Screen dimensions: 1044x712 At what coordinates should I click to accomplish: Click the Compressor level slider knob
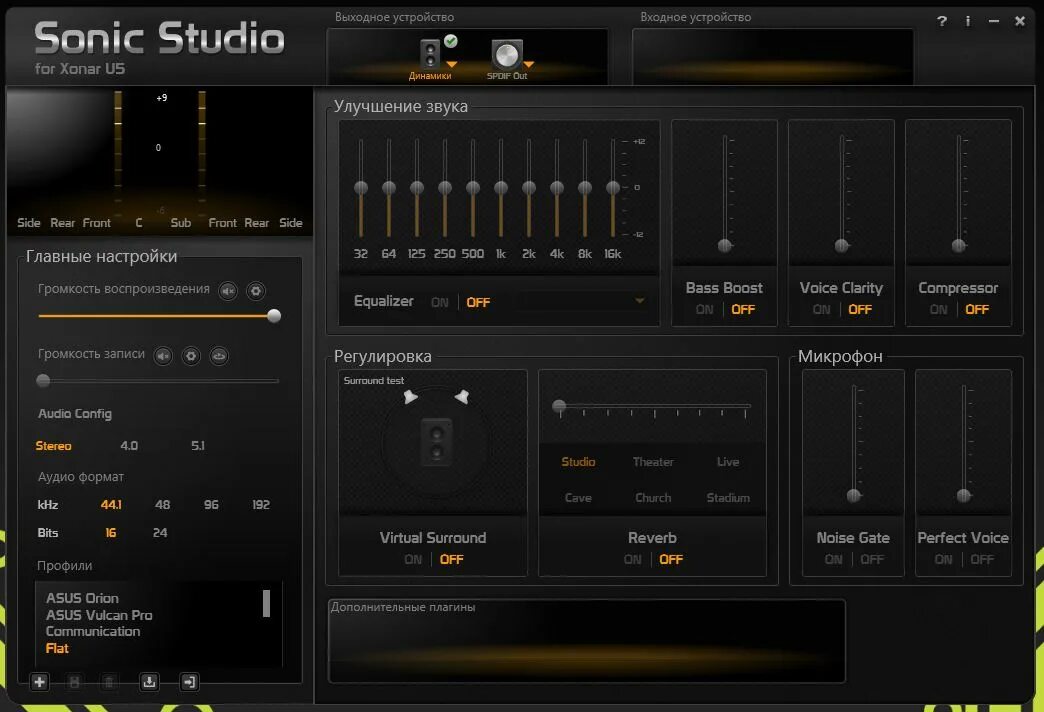point(959,246)
